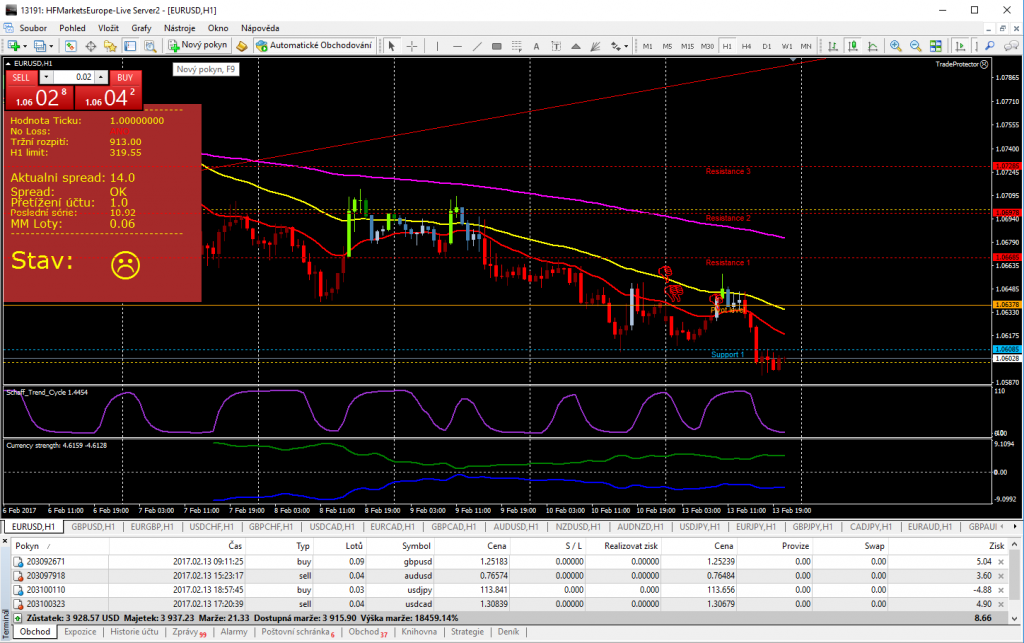Set timeframe to M1

click(x=647, y=46)
